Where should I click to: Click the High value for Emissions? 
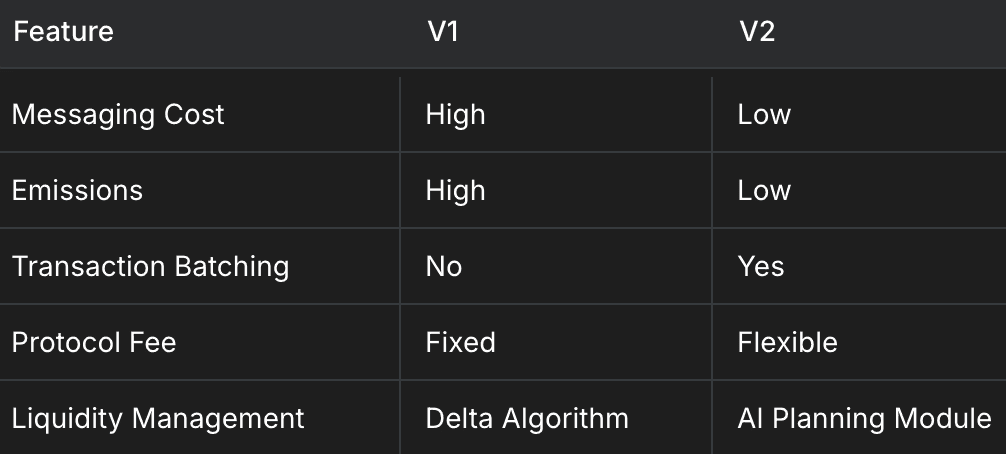pyautogui.click(x=456, y=190)
